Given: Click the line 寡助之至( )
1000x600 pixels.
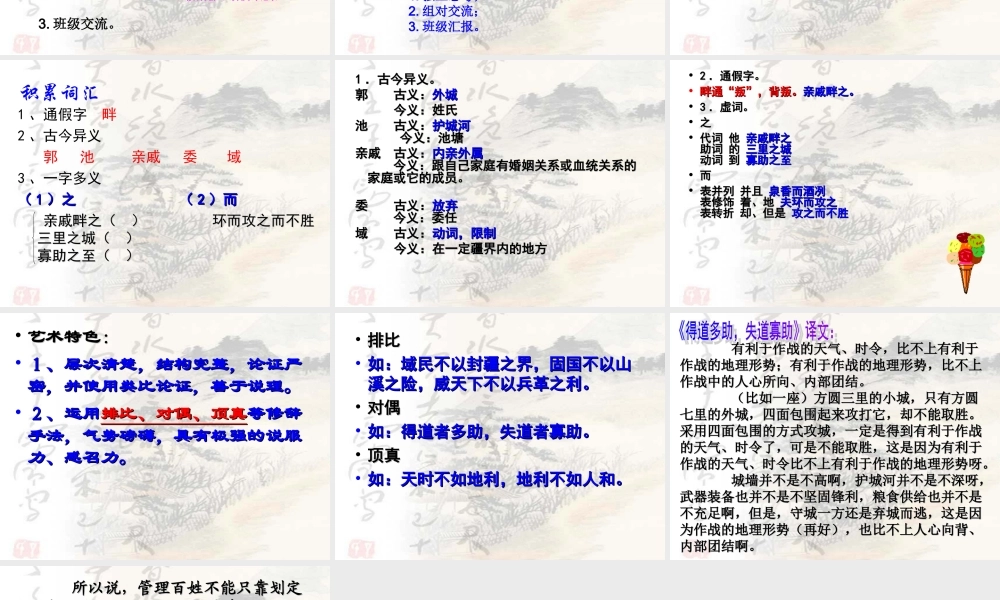Looking at the screenshot, I should coord(85,255).
